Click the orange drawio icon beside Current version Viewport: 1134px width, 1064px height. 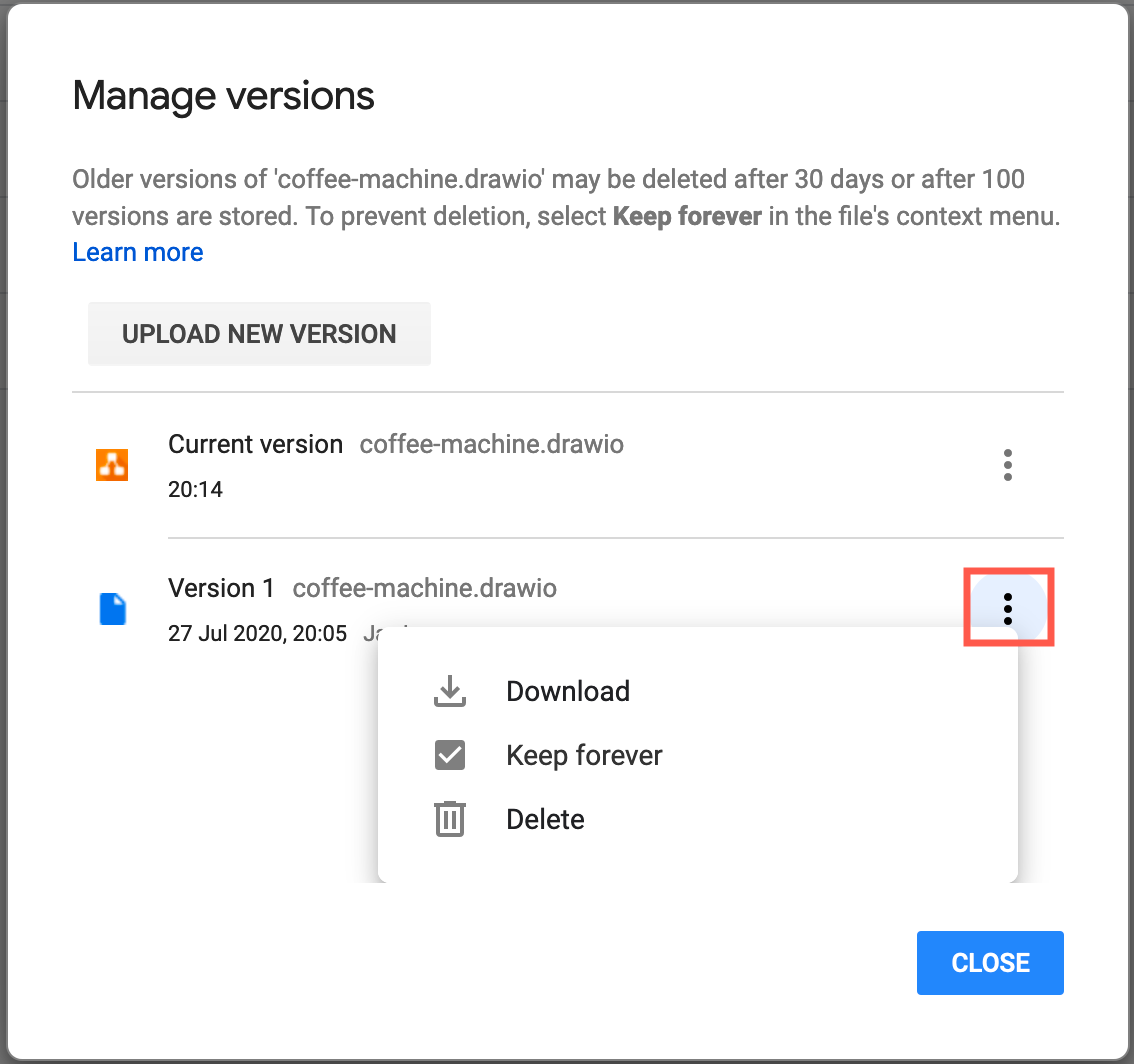pos(112,464)
